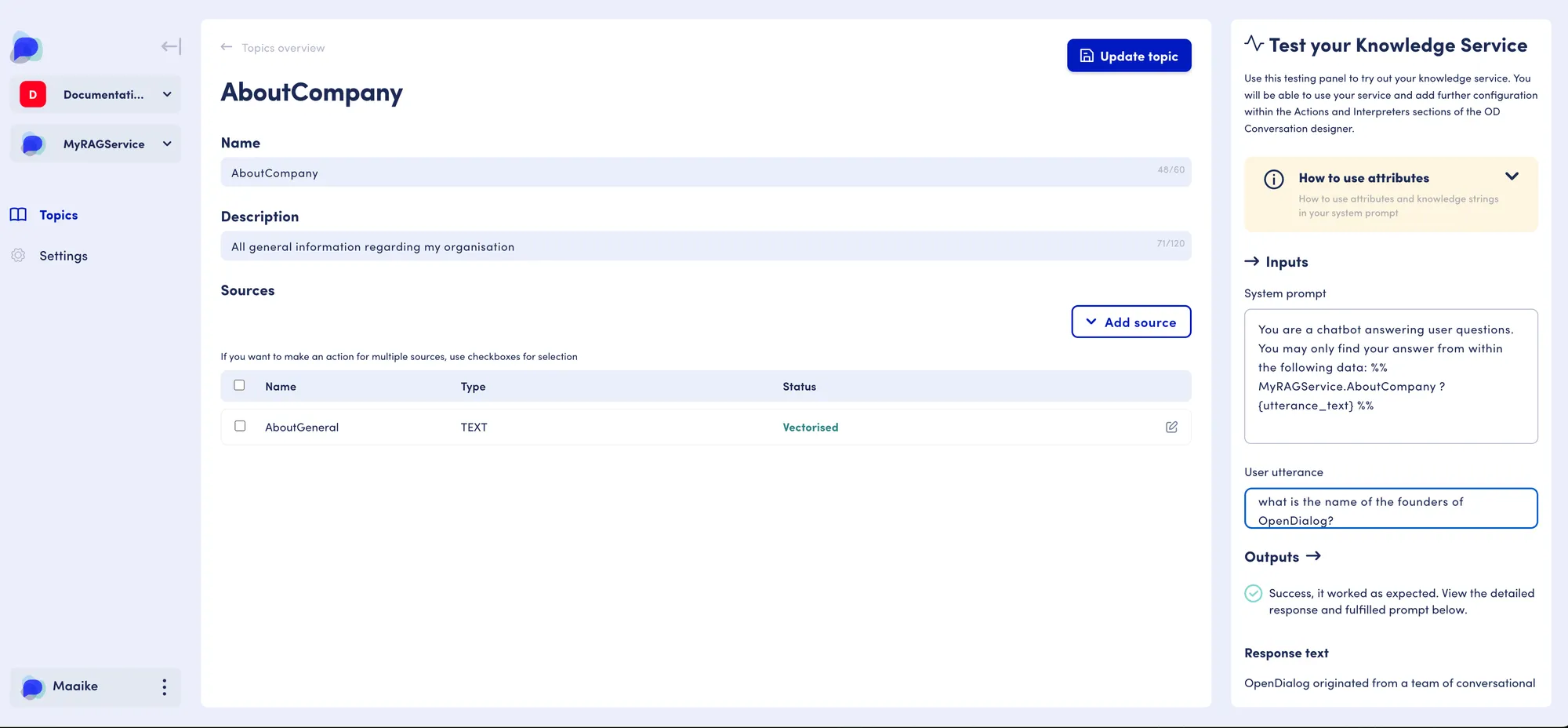This screenshot has width=1568, height=728.
Task: Return to Topics overview link
Action: (283, 48)
